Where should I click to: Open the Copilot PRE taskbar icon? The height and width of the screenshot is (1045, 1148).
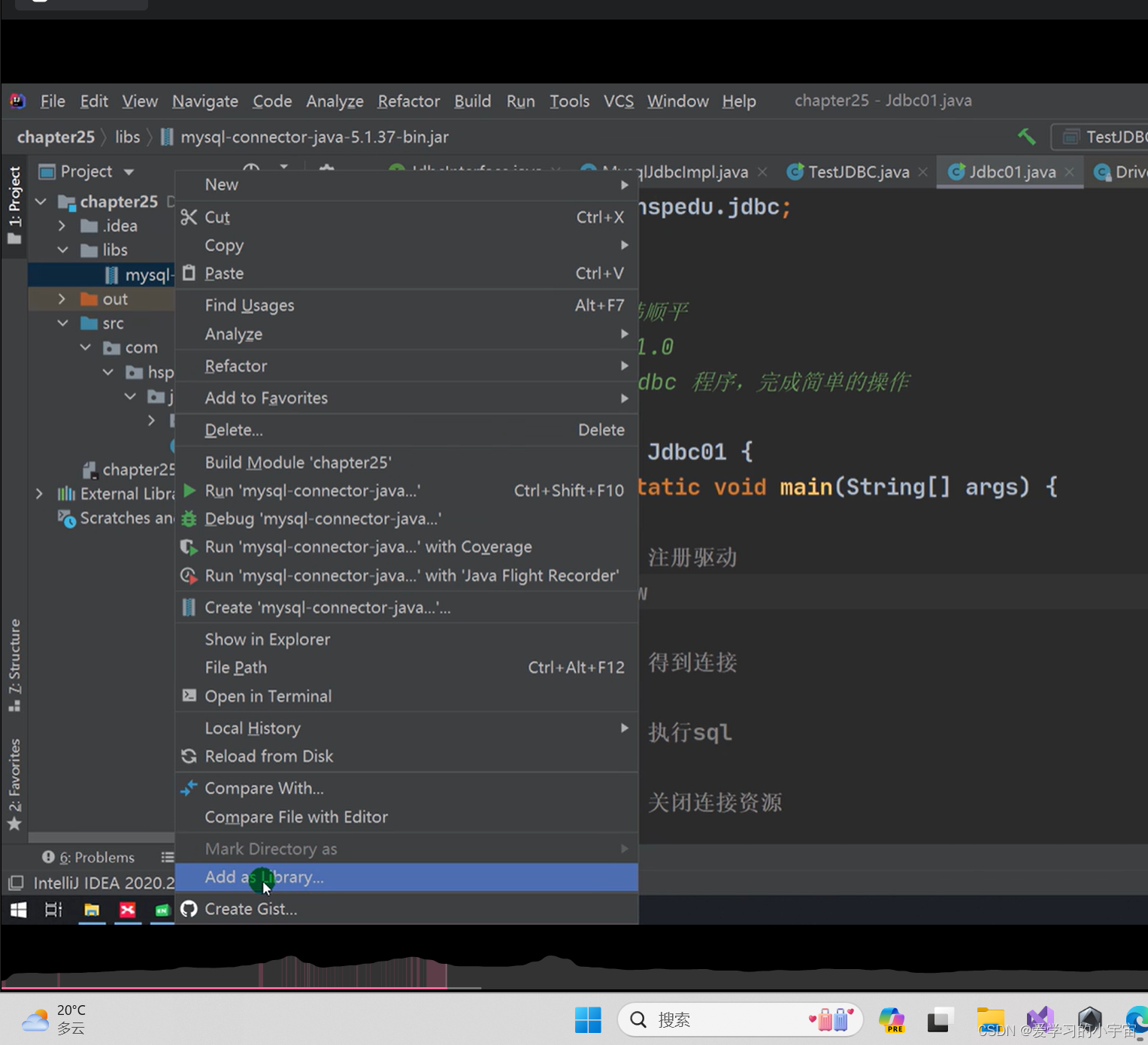(892, 1020)
